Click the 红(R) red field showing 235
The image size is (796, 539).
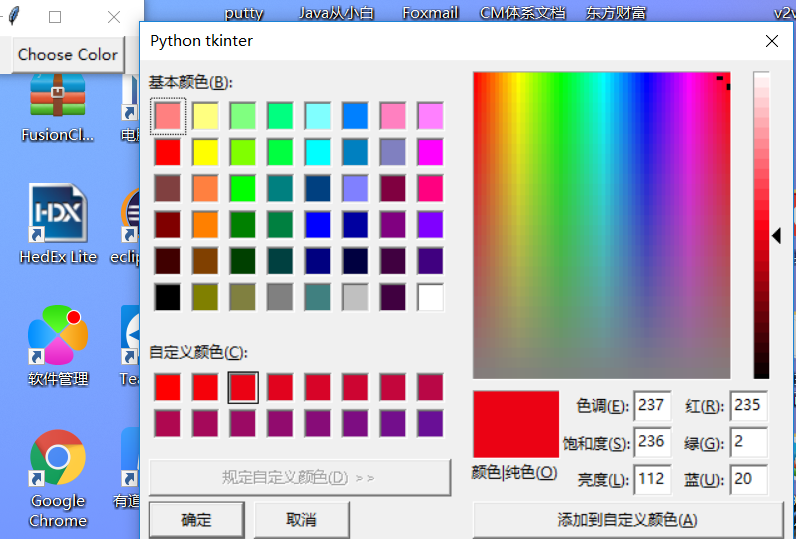click(x=748, y=406)
